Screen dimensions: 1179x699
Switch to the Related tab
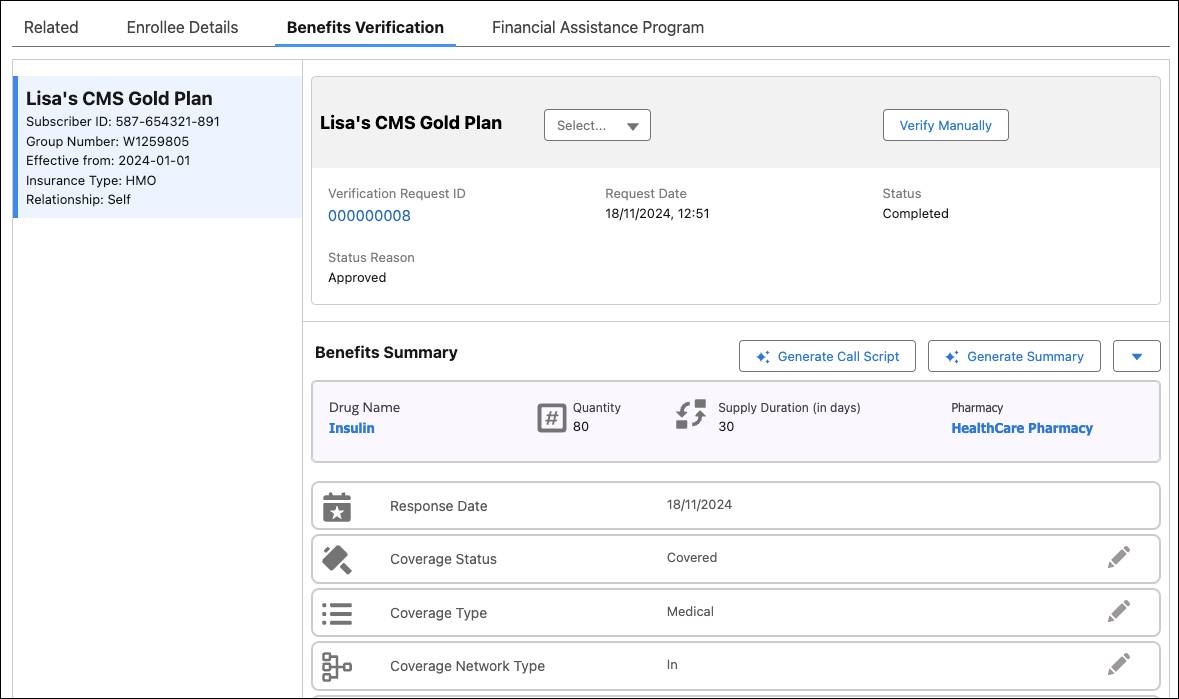(51, 27)
